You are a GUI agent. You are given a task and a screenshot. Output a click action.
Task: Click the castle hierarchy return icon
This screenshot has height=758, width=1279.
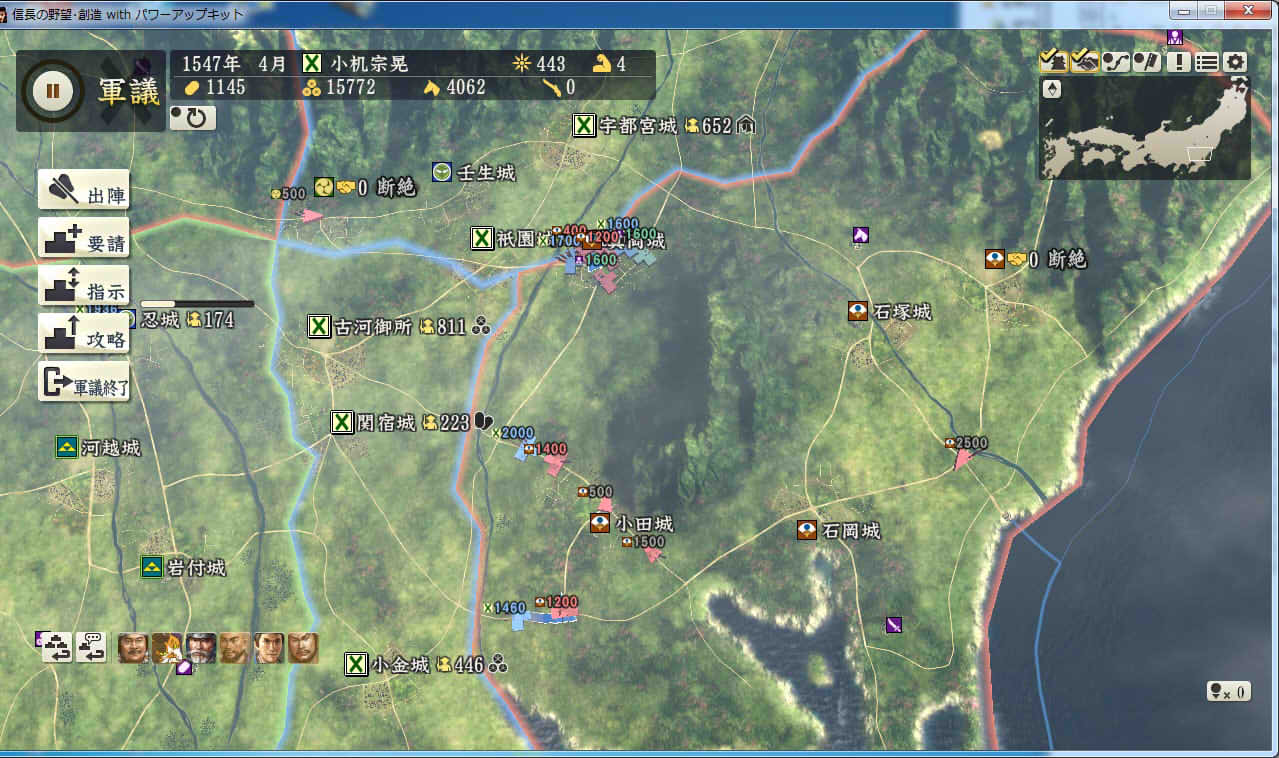(55, 648)
